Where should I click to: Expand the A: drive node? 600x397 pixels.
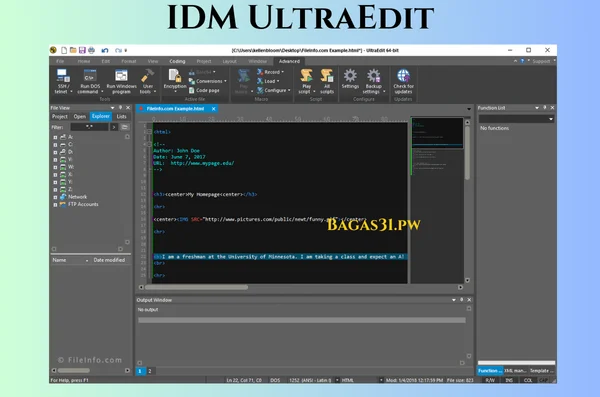click(55, 137)
